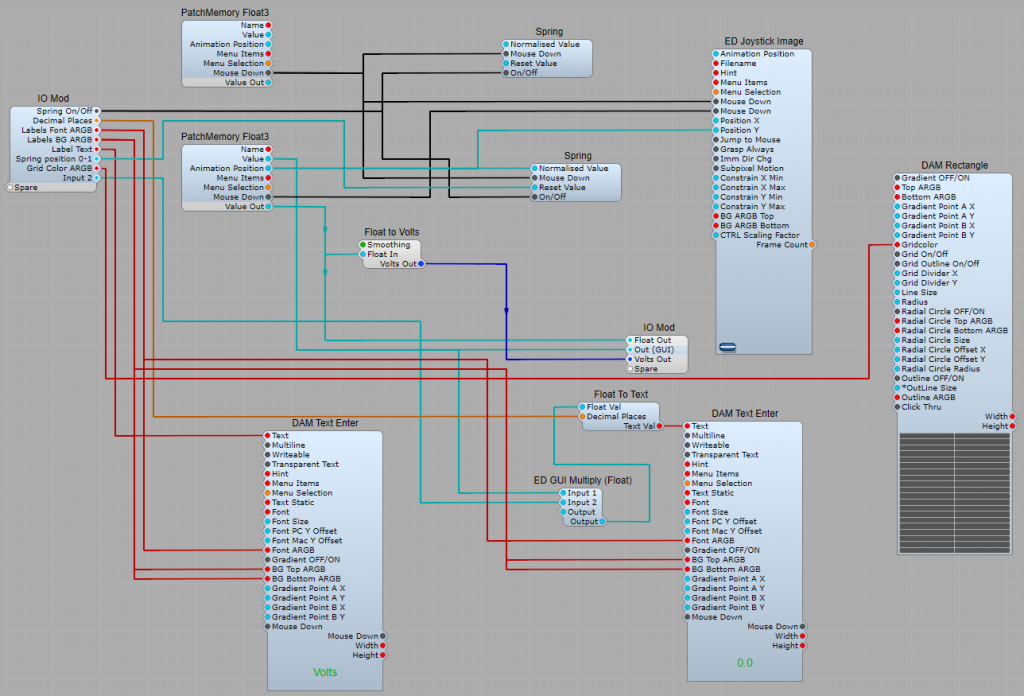Click the blue joystick image in ED Joystick Image

pos(728,346)
